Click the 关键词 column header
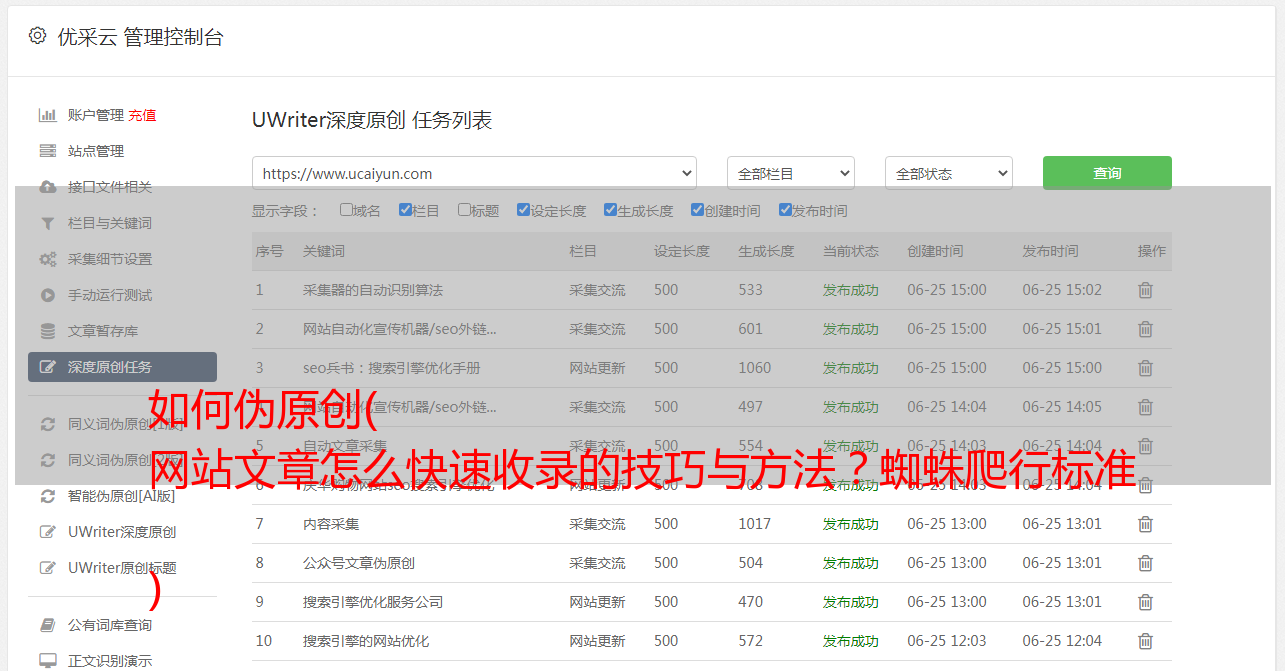The height and width of the screenshot is (671, 1285). (323, 251)
